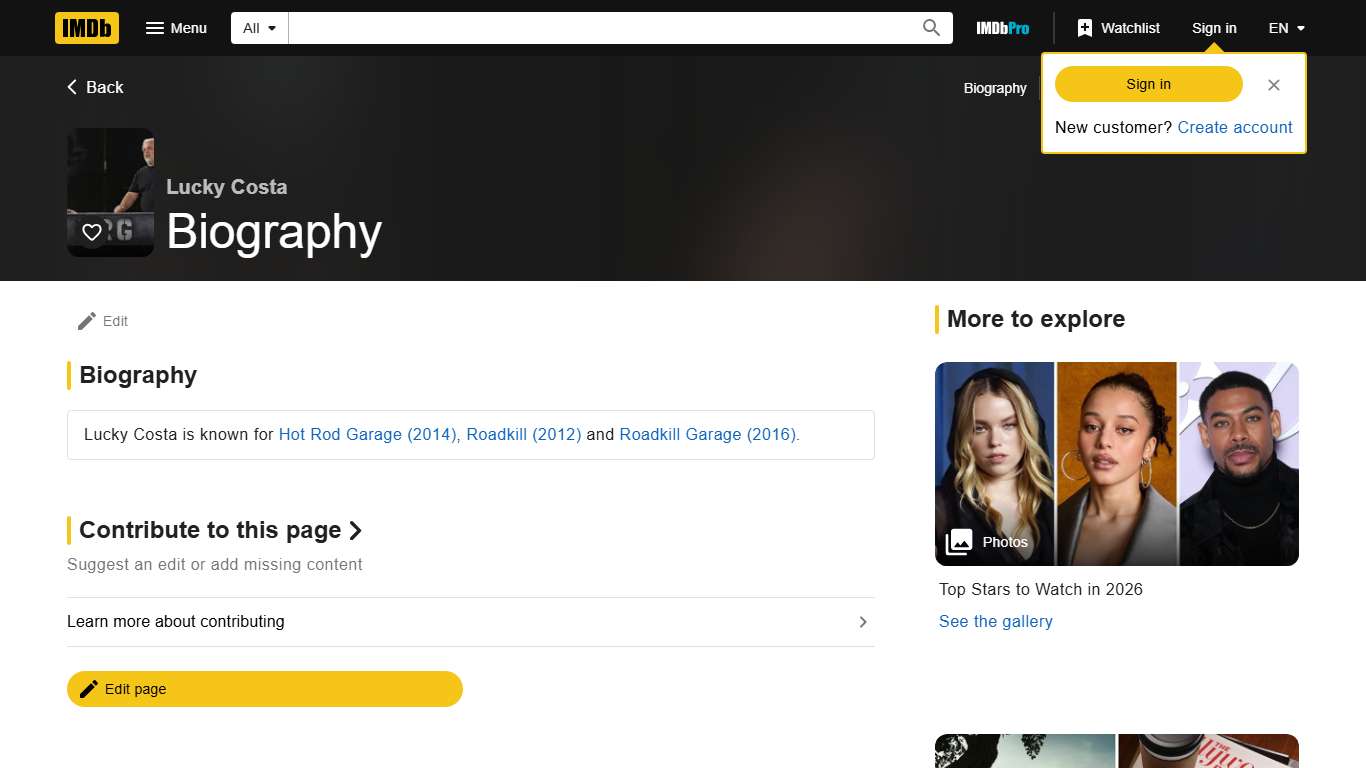
Task: Click the Back arrow chevron
Action: click(70, 87)
